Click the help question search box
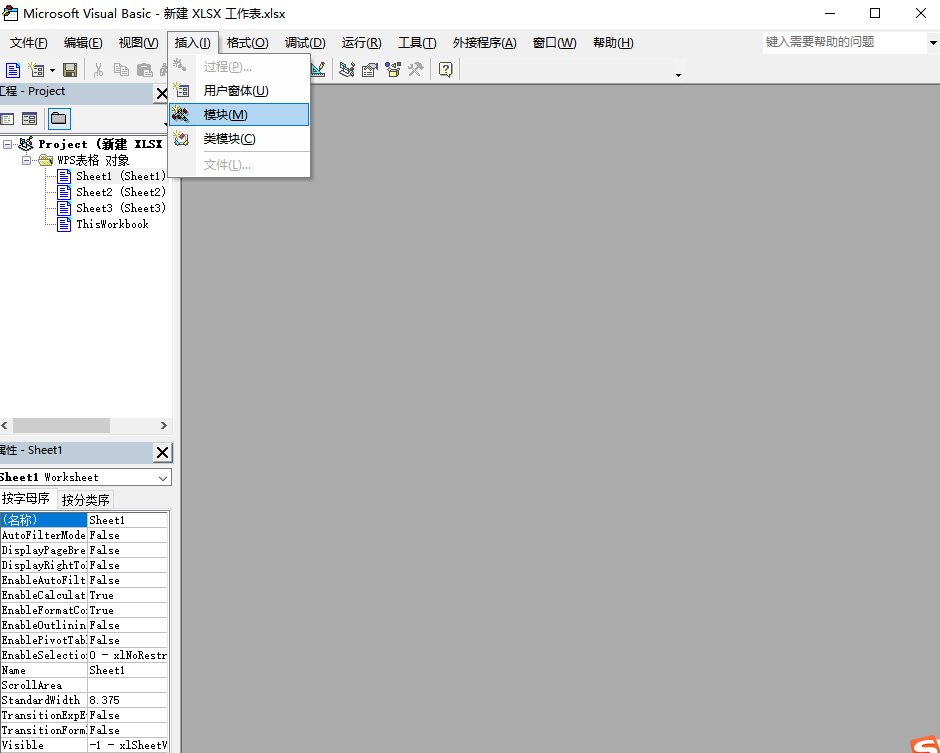940x753 pixels. tap(844, 43)
